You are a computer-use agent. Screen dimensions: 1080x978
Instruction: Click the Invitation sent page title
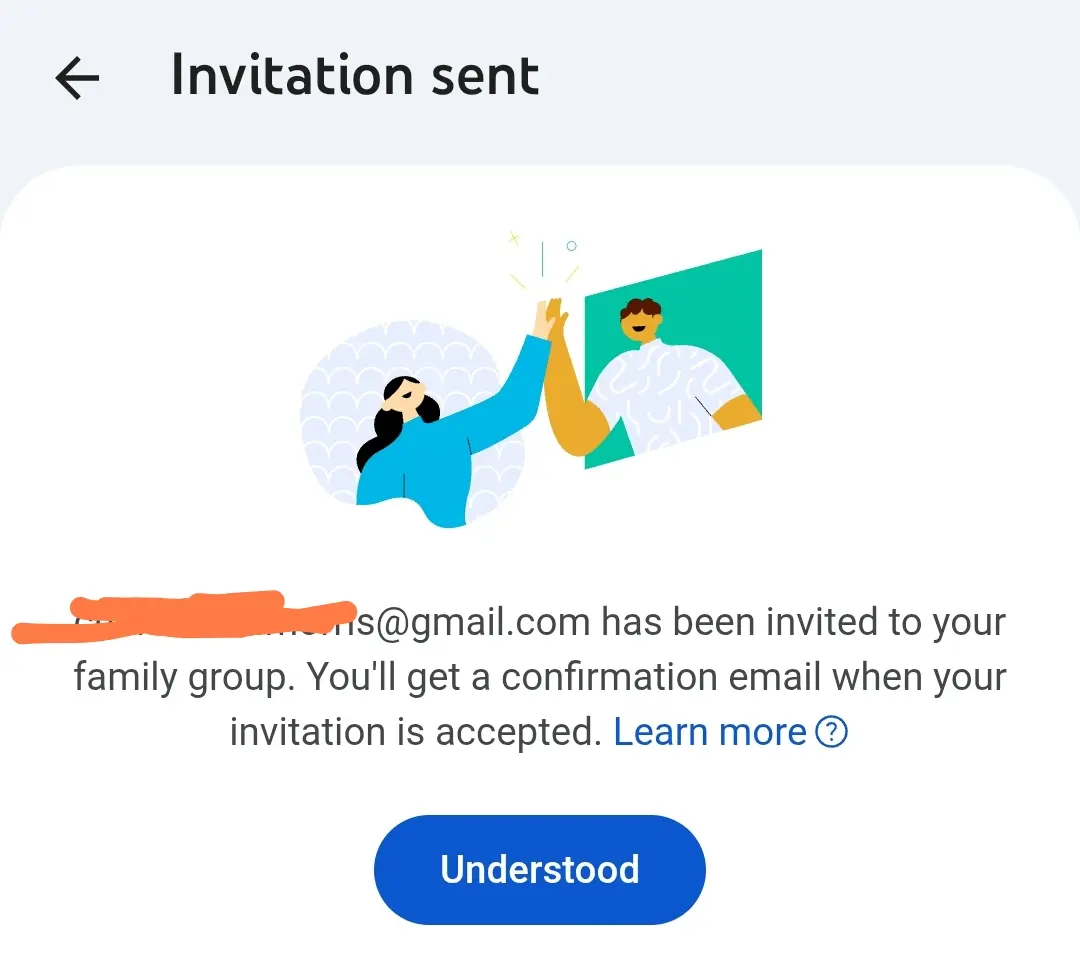tap(355, 76)
